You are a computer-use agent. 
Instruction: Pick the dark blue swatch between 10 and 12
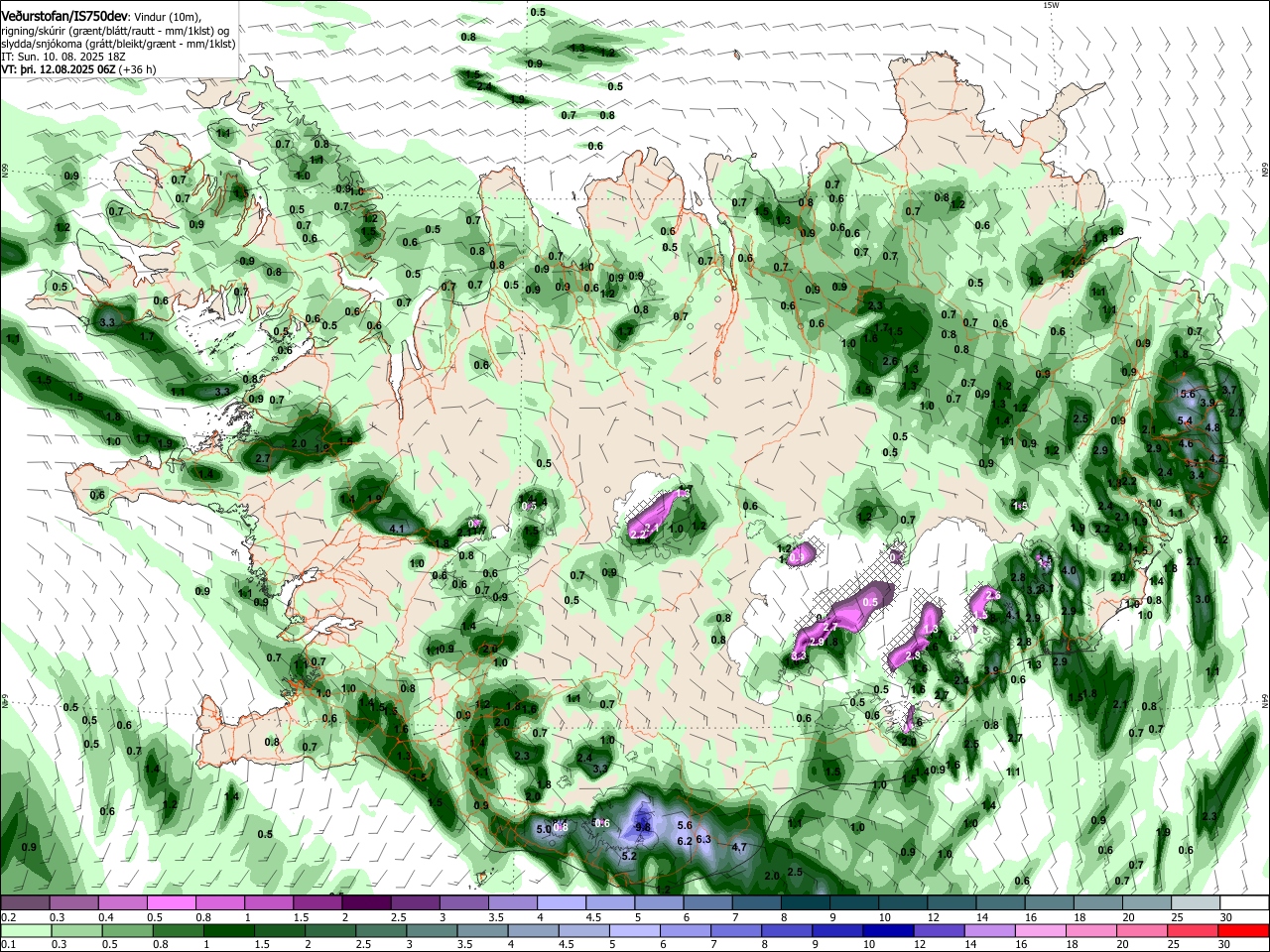point(886,930)
